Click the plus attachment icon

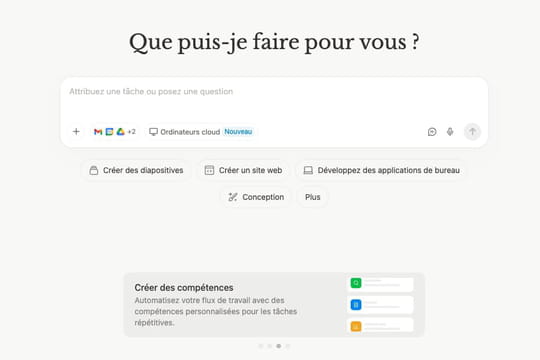76,132
